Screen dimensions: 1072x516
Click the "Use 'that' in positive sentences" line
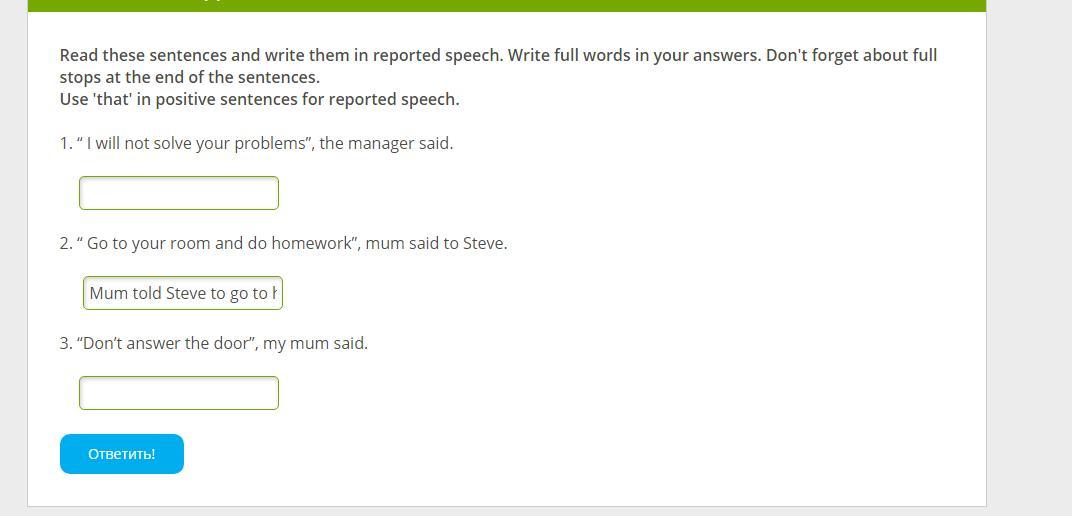click(x=259, y=99)
